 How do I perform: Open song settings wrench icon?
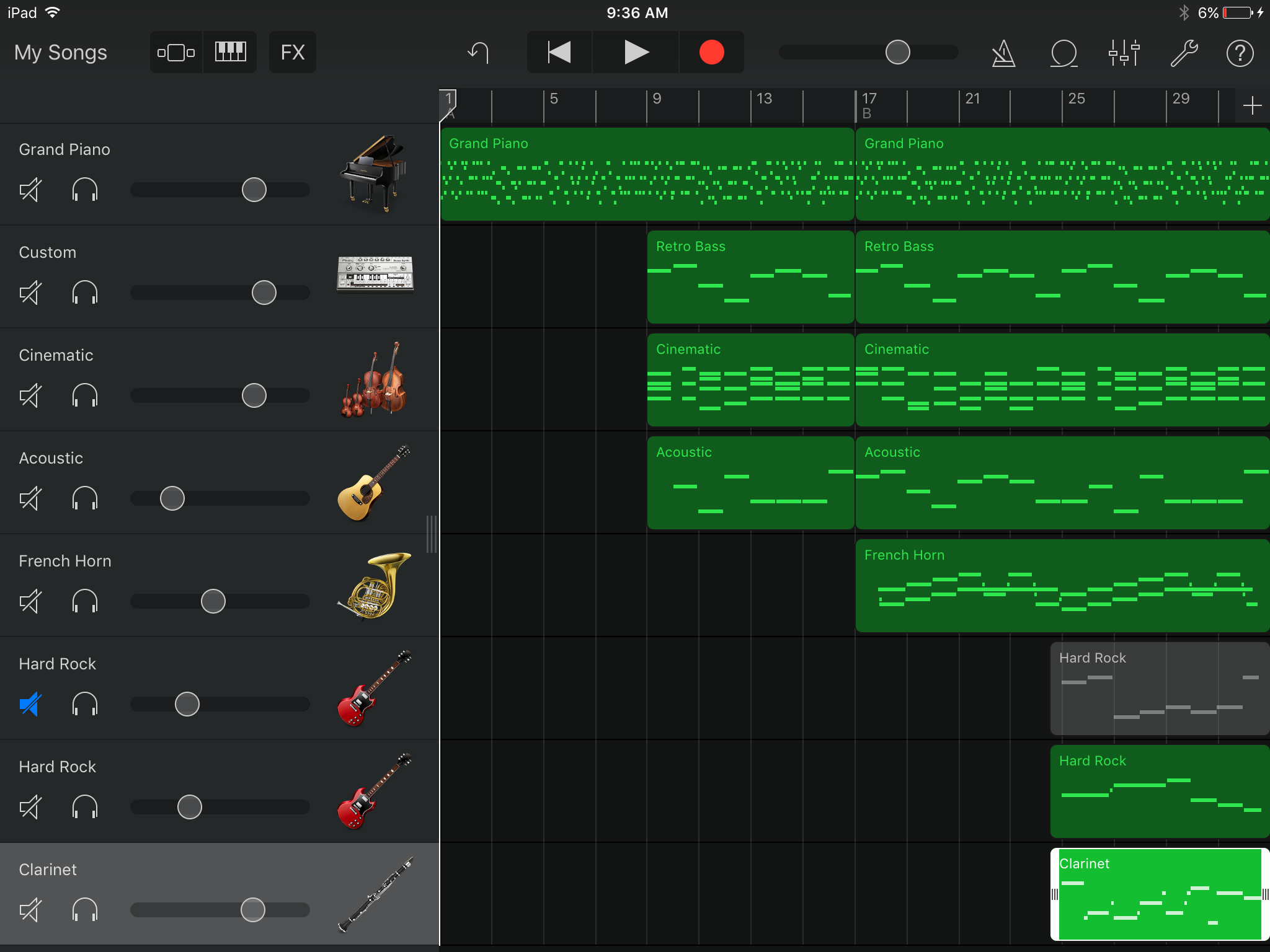tap(1183, 53)
